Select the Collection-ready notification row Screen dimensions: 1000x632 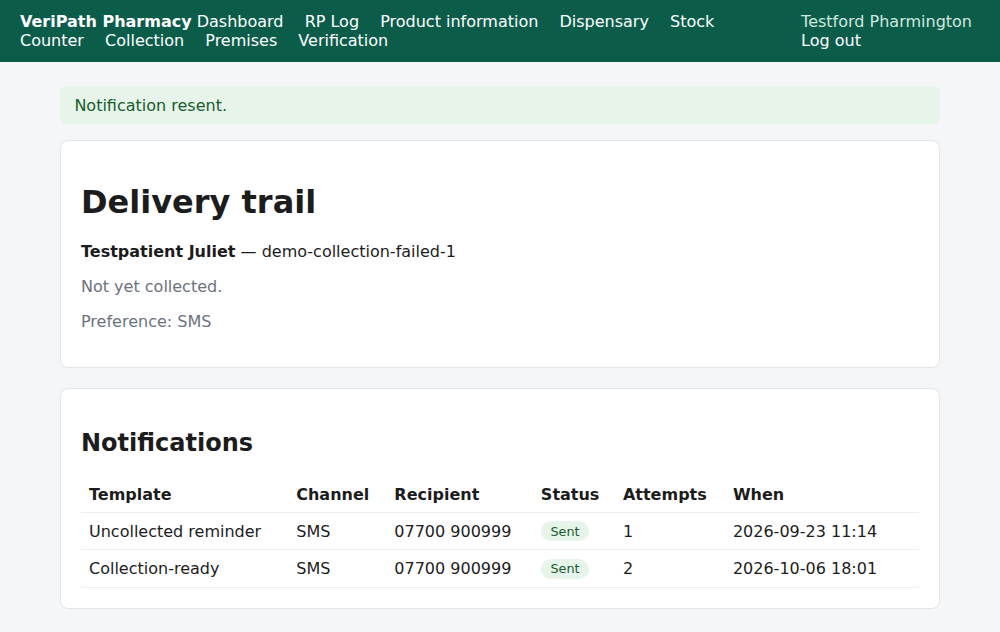click(x=500, y=568)
